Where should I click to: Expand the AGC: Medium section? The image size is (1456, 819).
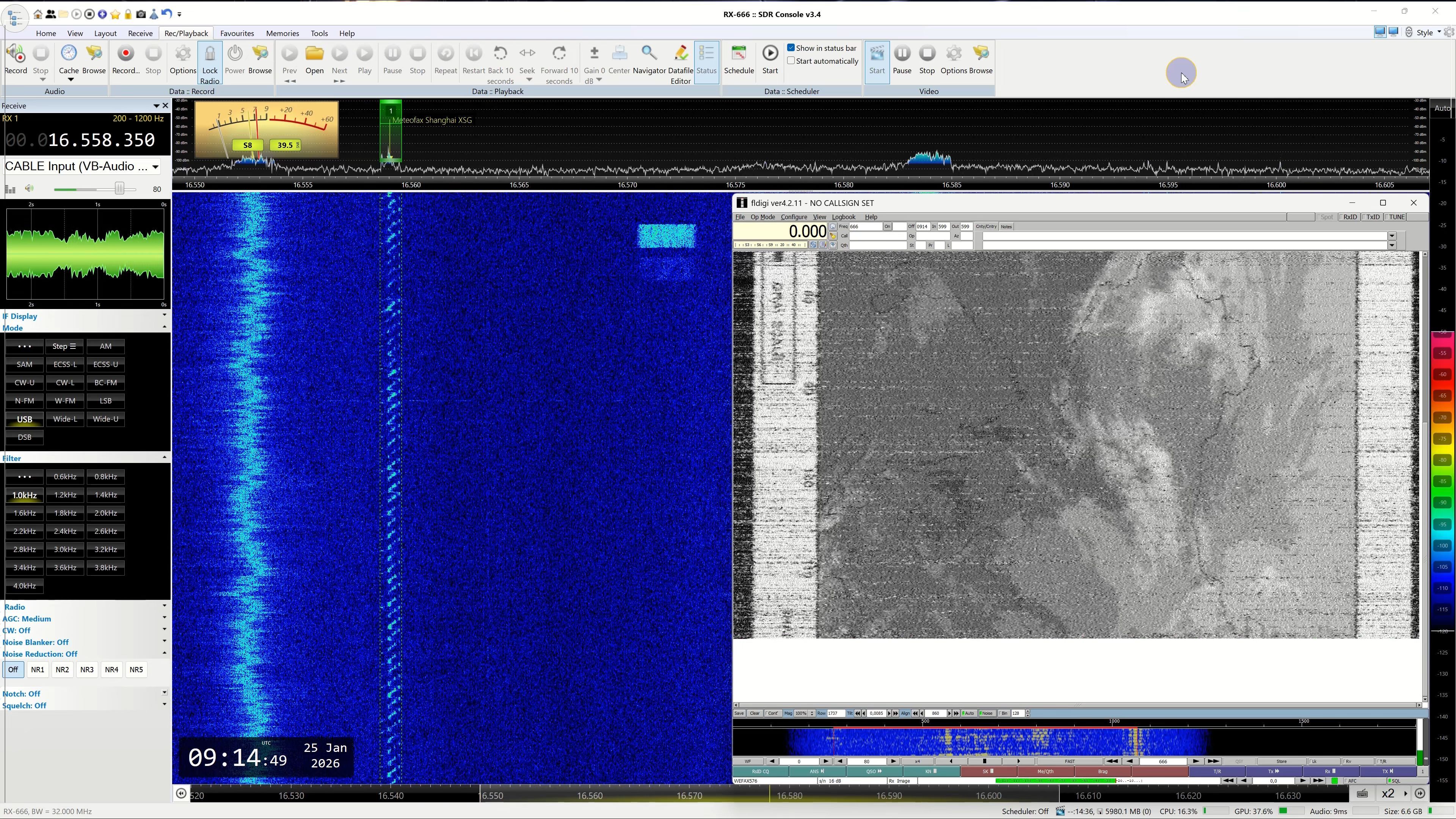pos(165,618)
